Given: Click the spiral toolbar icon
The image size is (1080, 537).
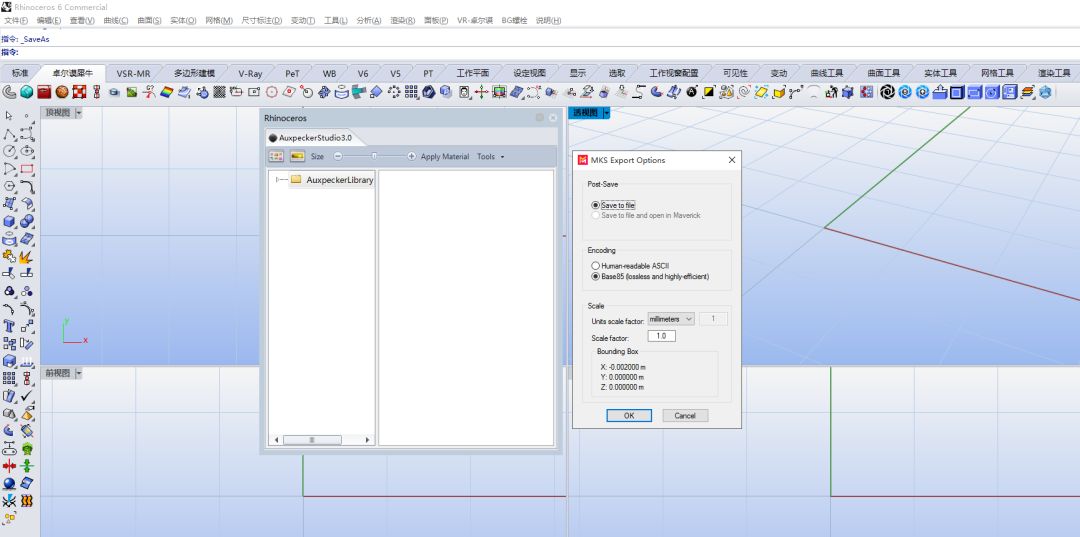Looking at the screenshot, I should 745,92.
